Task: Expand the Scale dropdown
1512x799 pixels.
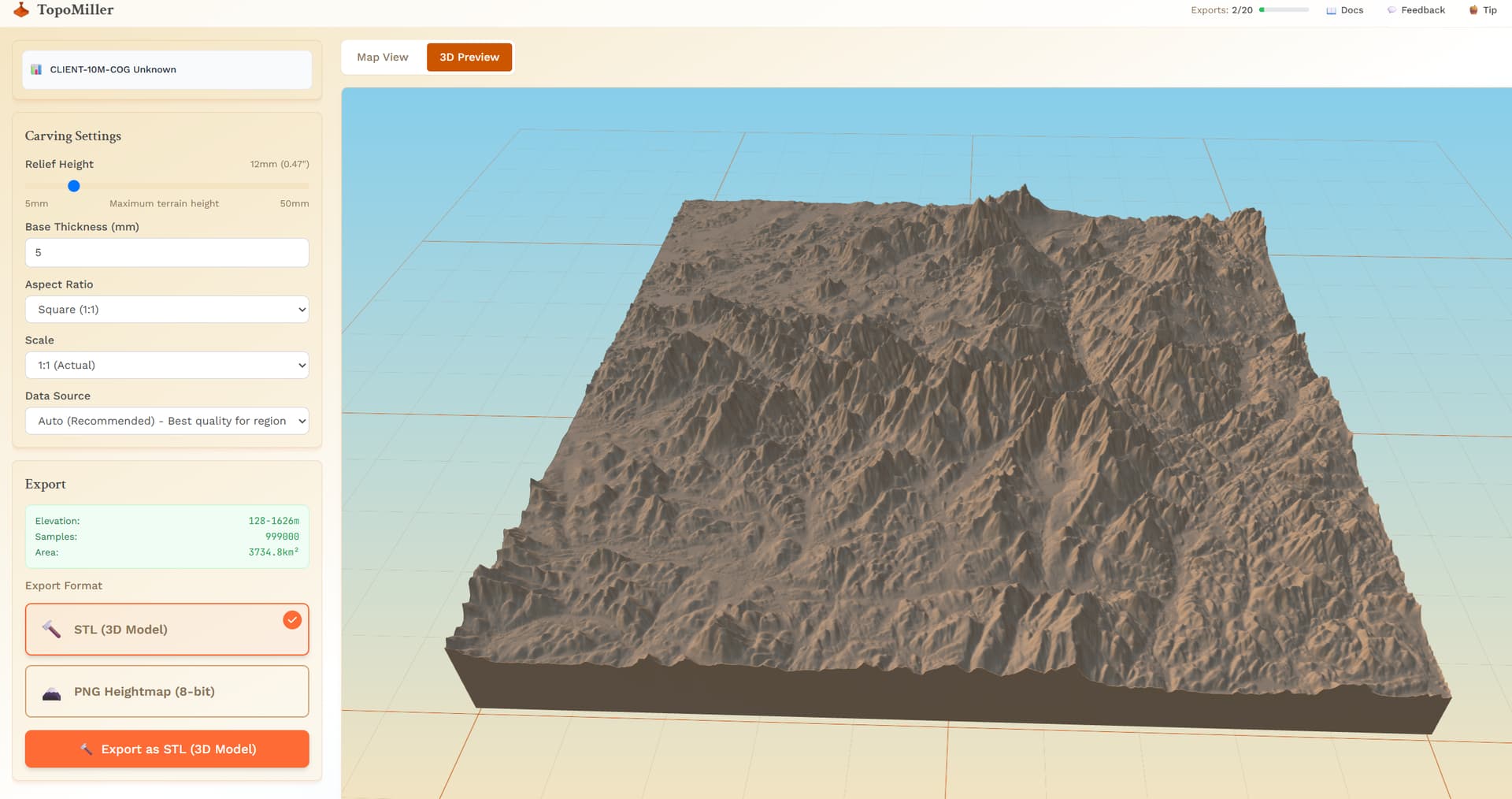Action: [x=167, y=365]
